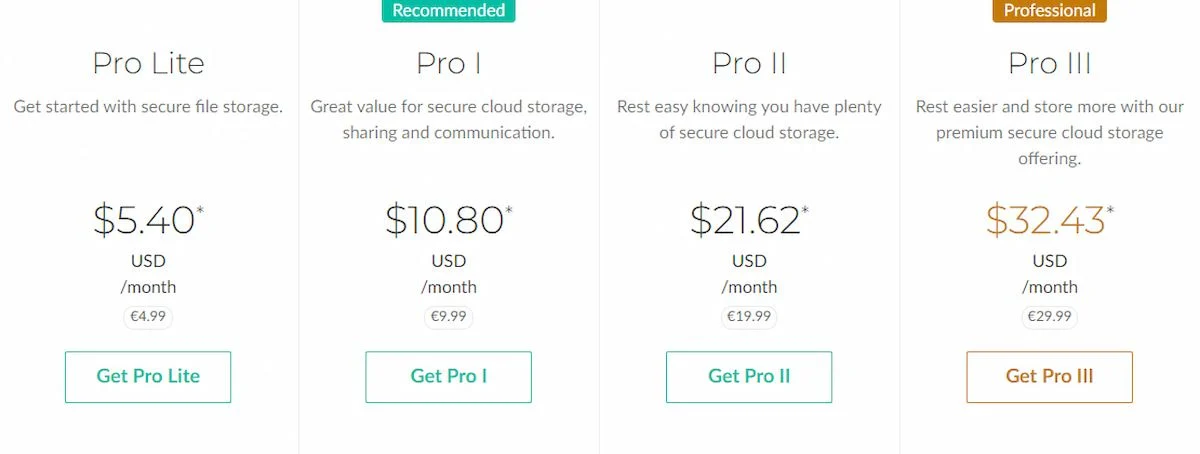Viewport: 1200px width, 454px height.
Task: Click the orange $32.43 monthly price
Action: (x=1050, y=220)
